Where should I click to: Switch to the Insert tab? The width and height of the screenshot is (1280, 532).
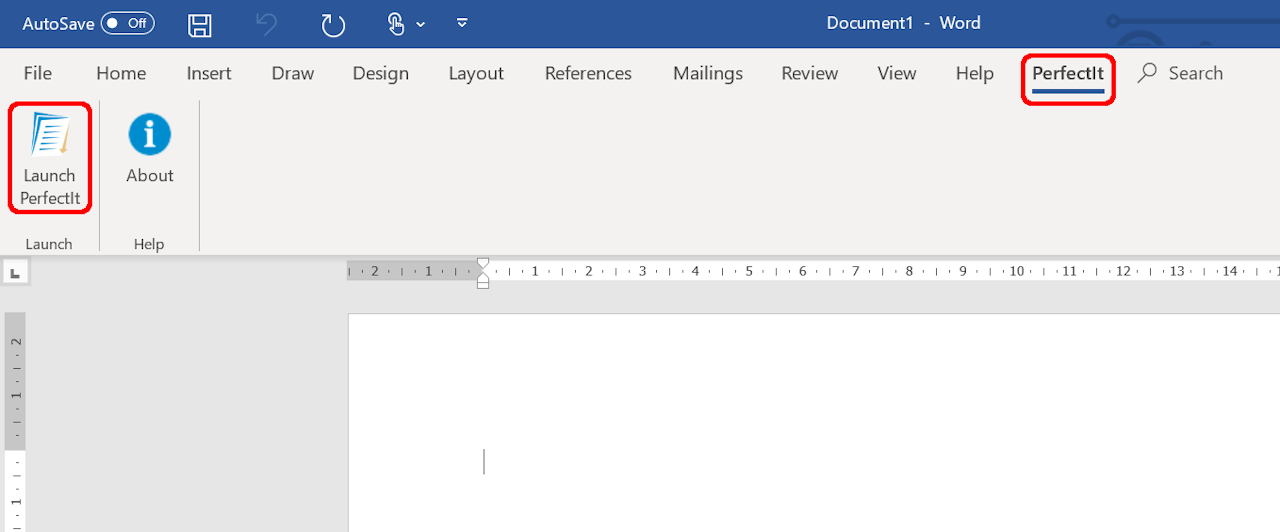(209, 73)
